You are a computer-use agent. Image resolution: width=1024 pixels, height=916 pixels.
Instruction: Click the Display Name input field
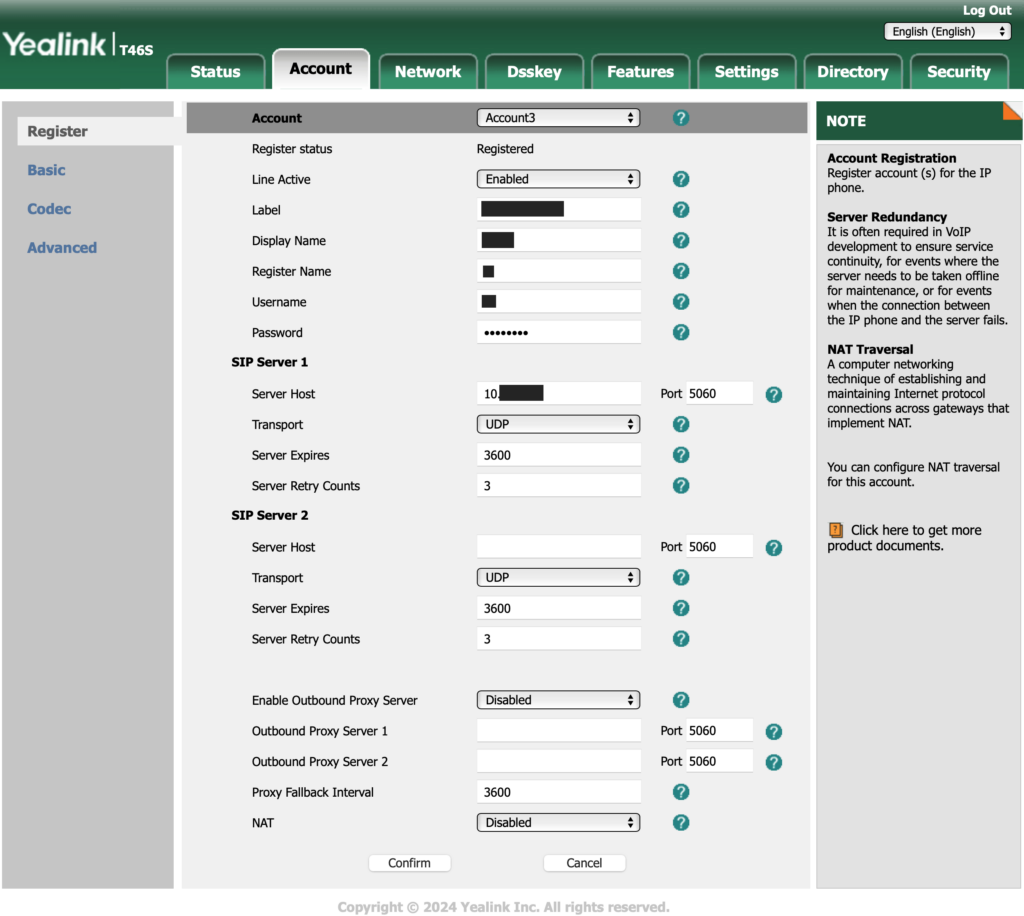558,240
